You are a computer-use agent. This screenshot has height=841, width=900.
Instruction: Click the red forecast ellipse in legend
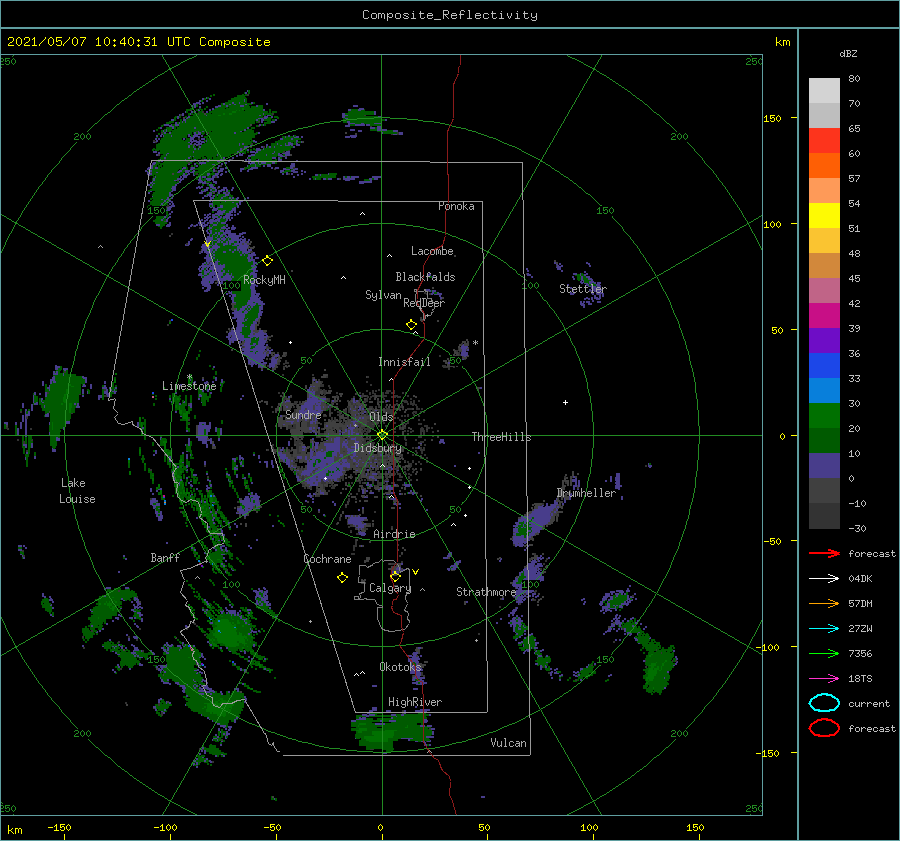[x=824, y=728]
